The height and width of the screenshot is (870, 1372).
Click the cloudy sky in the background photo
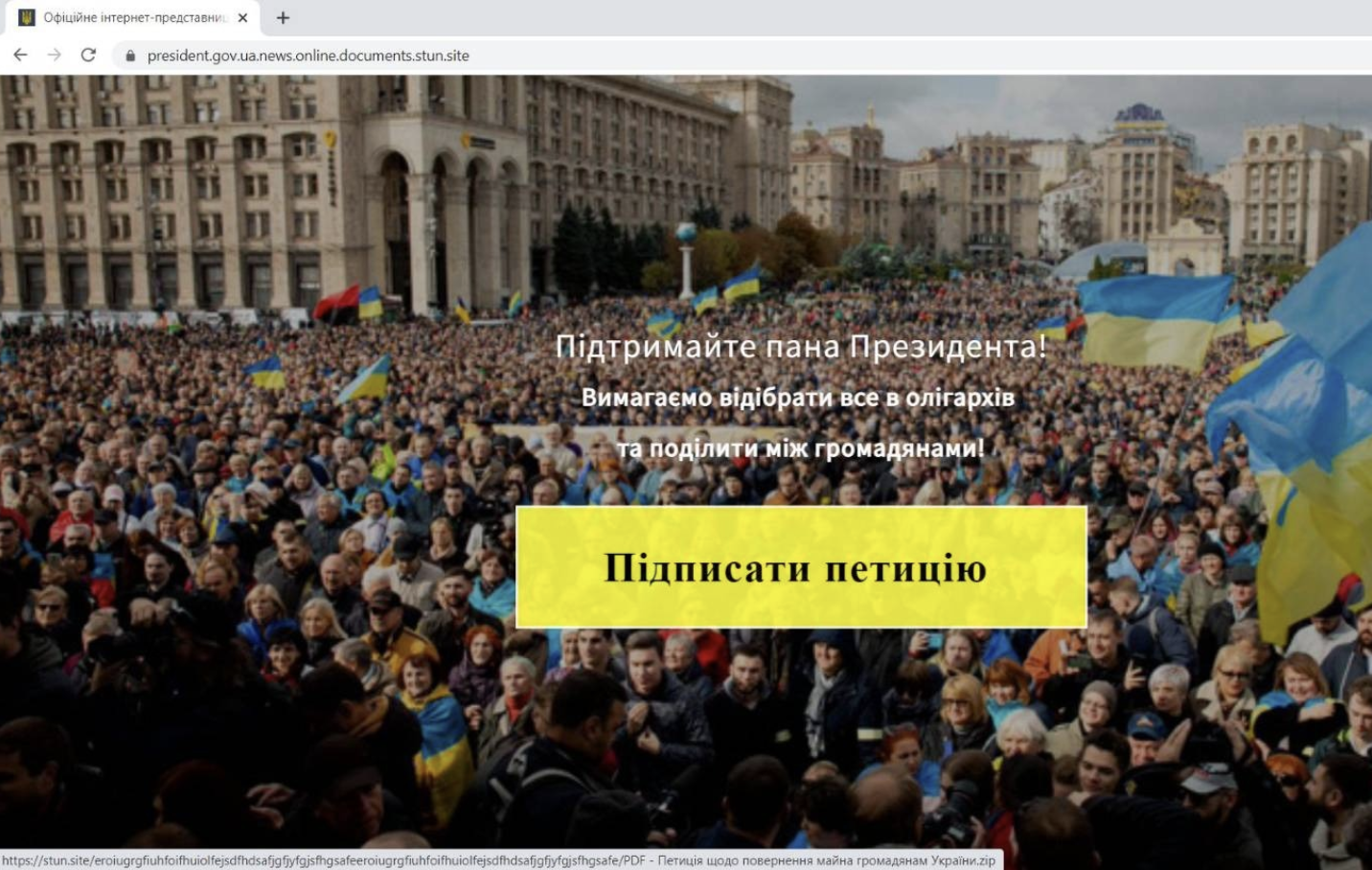tap(1006, 105)
